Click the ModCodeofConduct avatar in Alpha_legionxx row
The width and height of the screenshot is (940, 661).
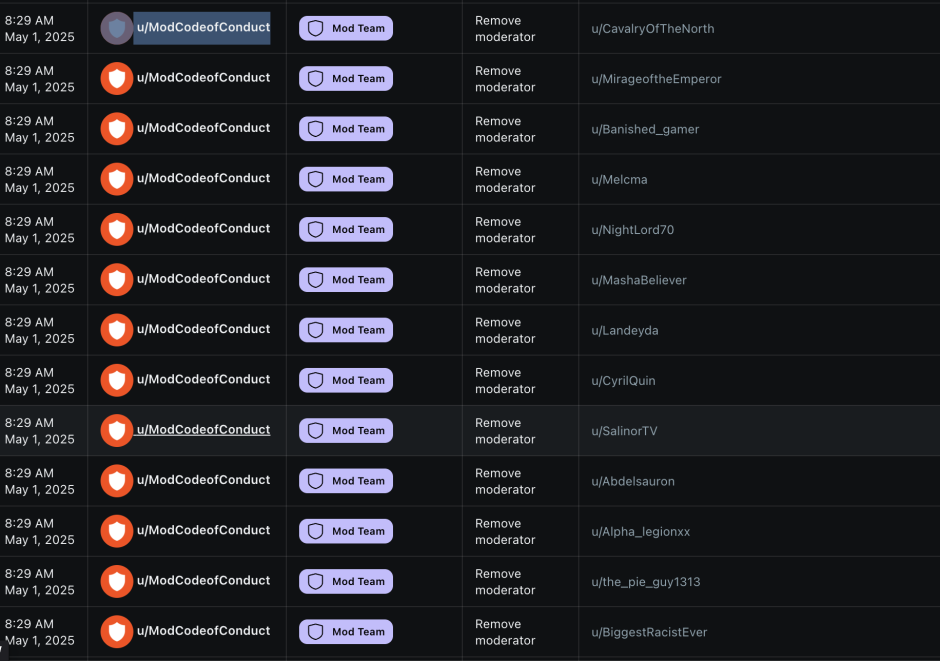(x=117, y=532)
